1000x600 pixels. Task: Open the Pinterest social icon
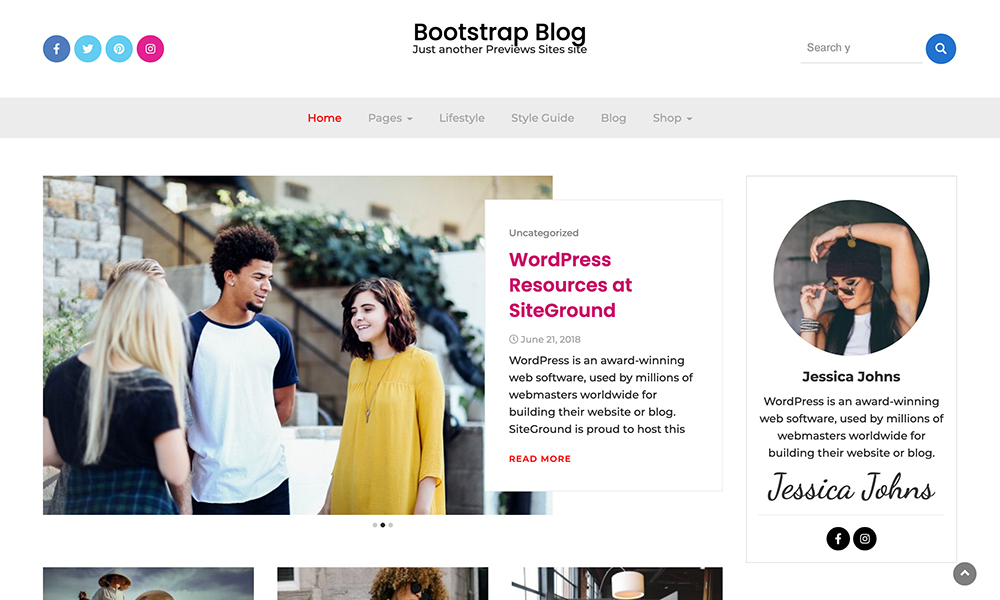119,49
